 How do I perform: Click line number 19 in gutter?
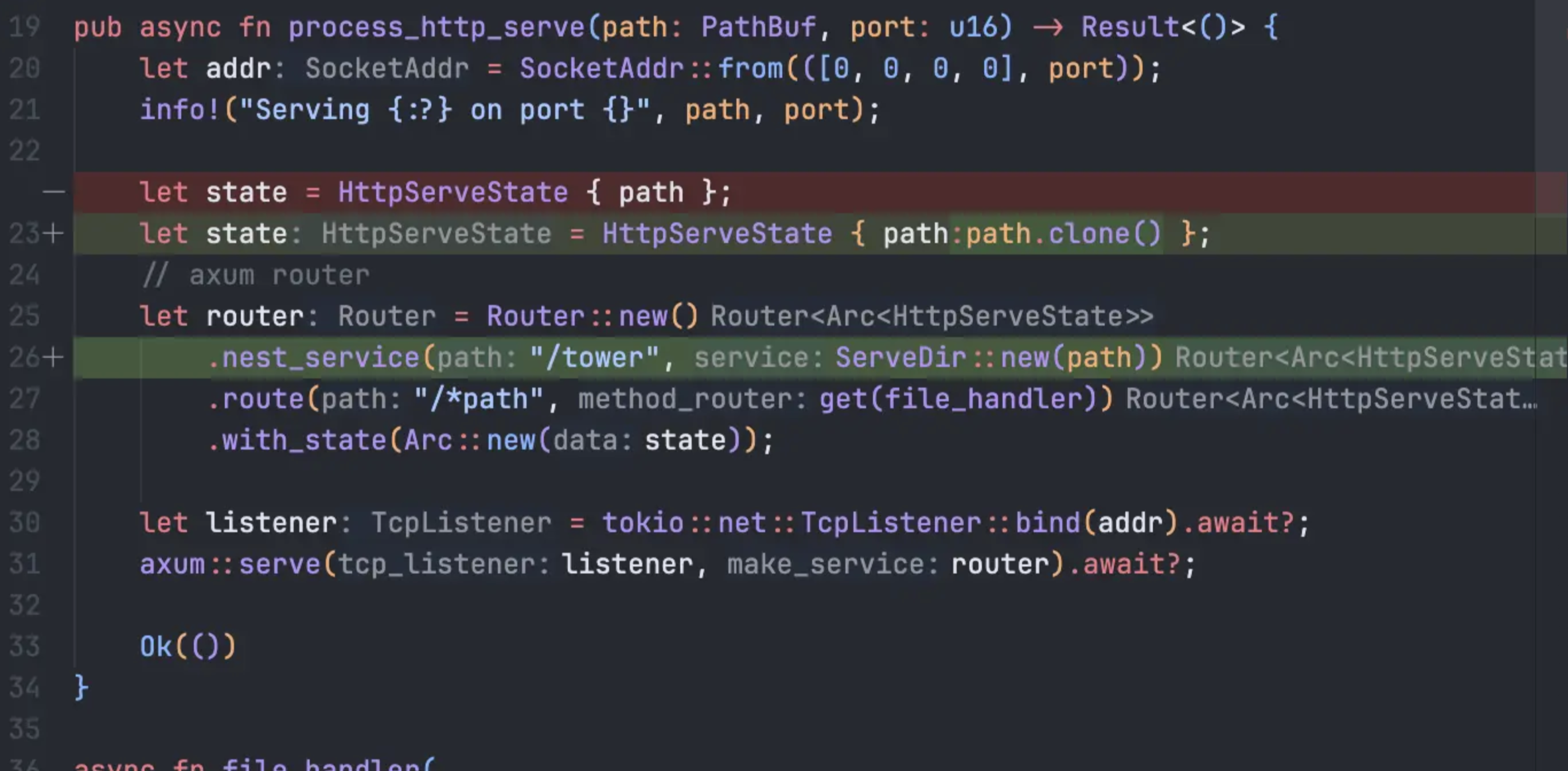tap(24, 28)
